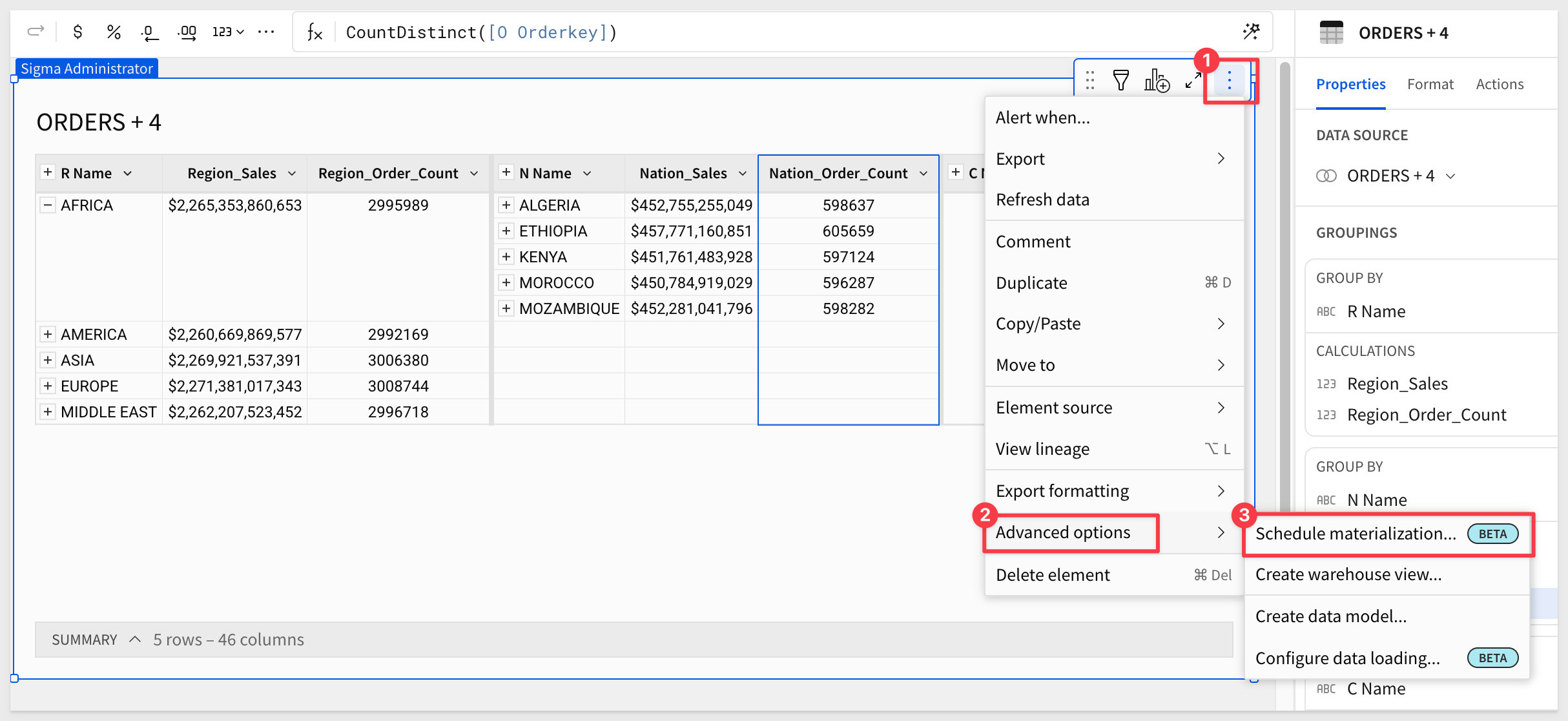Open R Name column dropdown arrow
Viewport: 1568px width, 721px height.
click(128, 173)
